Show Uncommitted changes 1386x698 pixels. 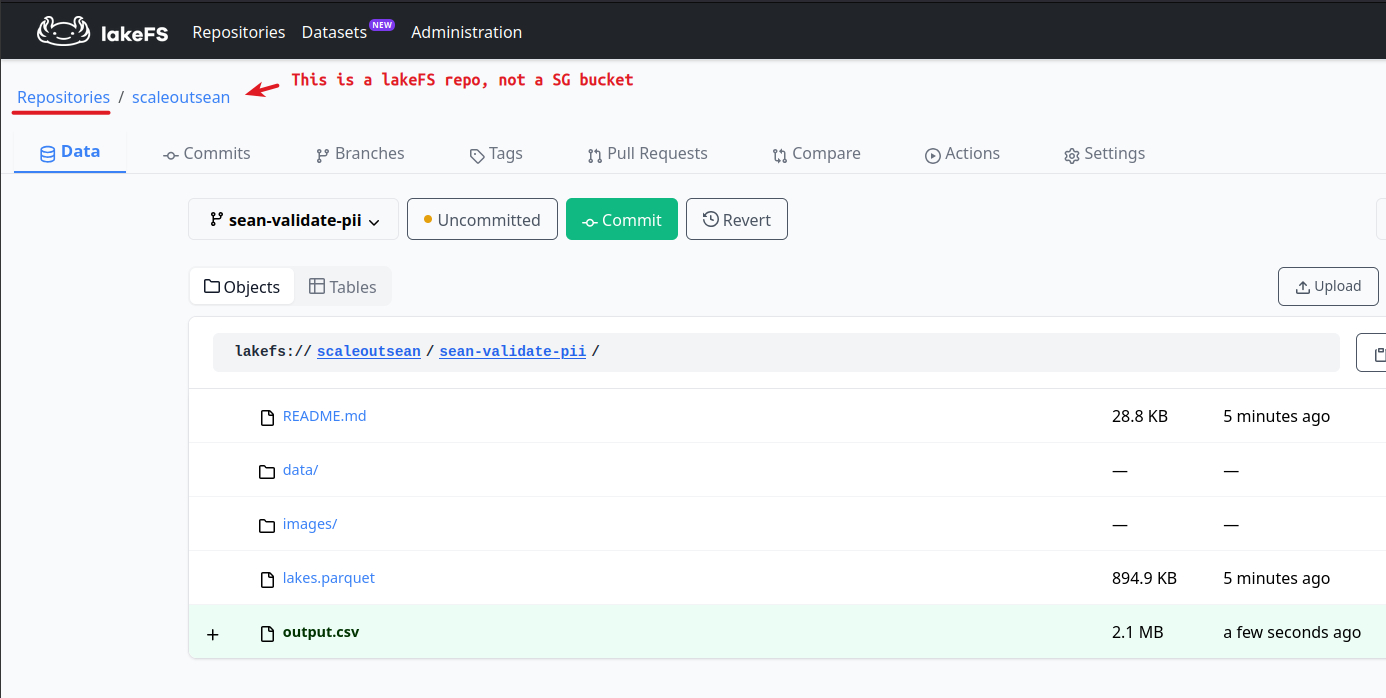click(482, 219)
